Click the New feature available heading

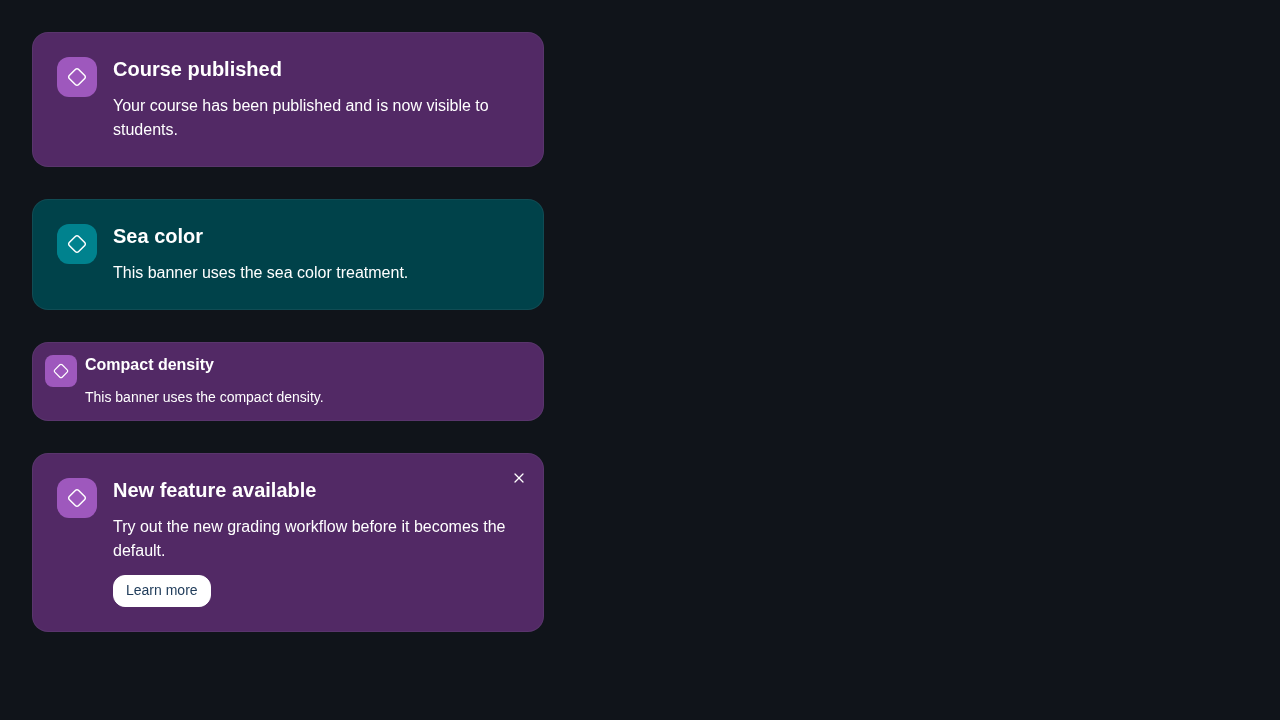click(214, 490)
